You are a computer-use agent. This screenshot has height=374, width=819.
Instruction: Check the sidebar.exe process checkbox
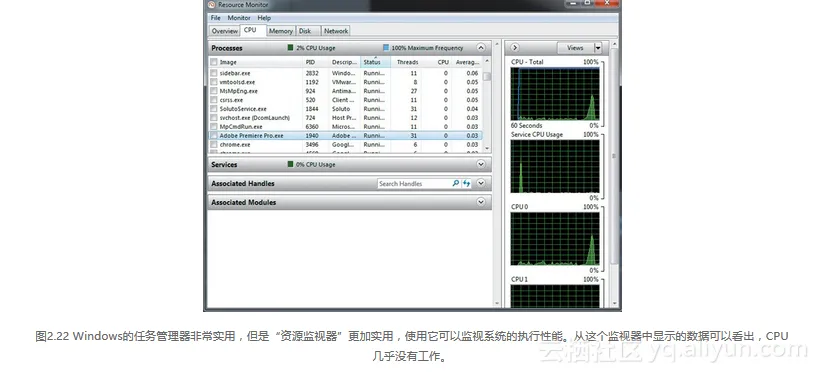click(x=214, y=73)
